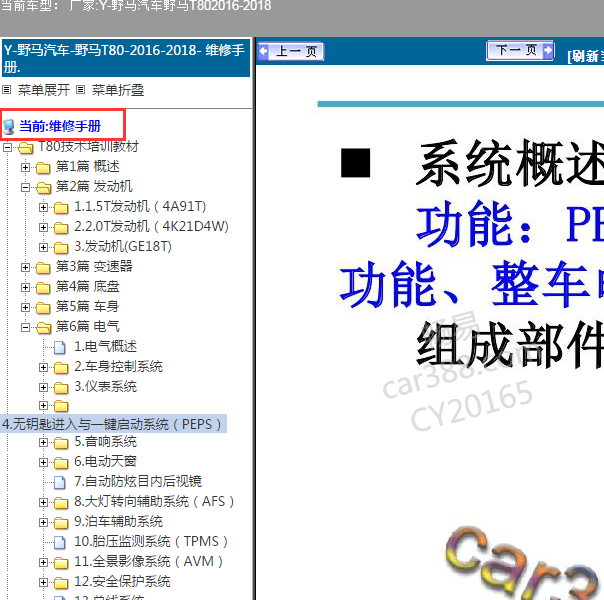Open 10.胎压监测系统 (TPMS) document
This screenshot has height=600, width=604.
(x=151, y=541)
